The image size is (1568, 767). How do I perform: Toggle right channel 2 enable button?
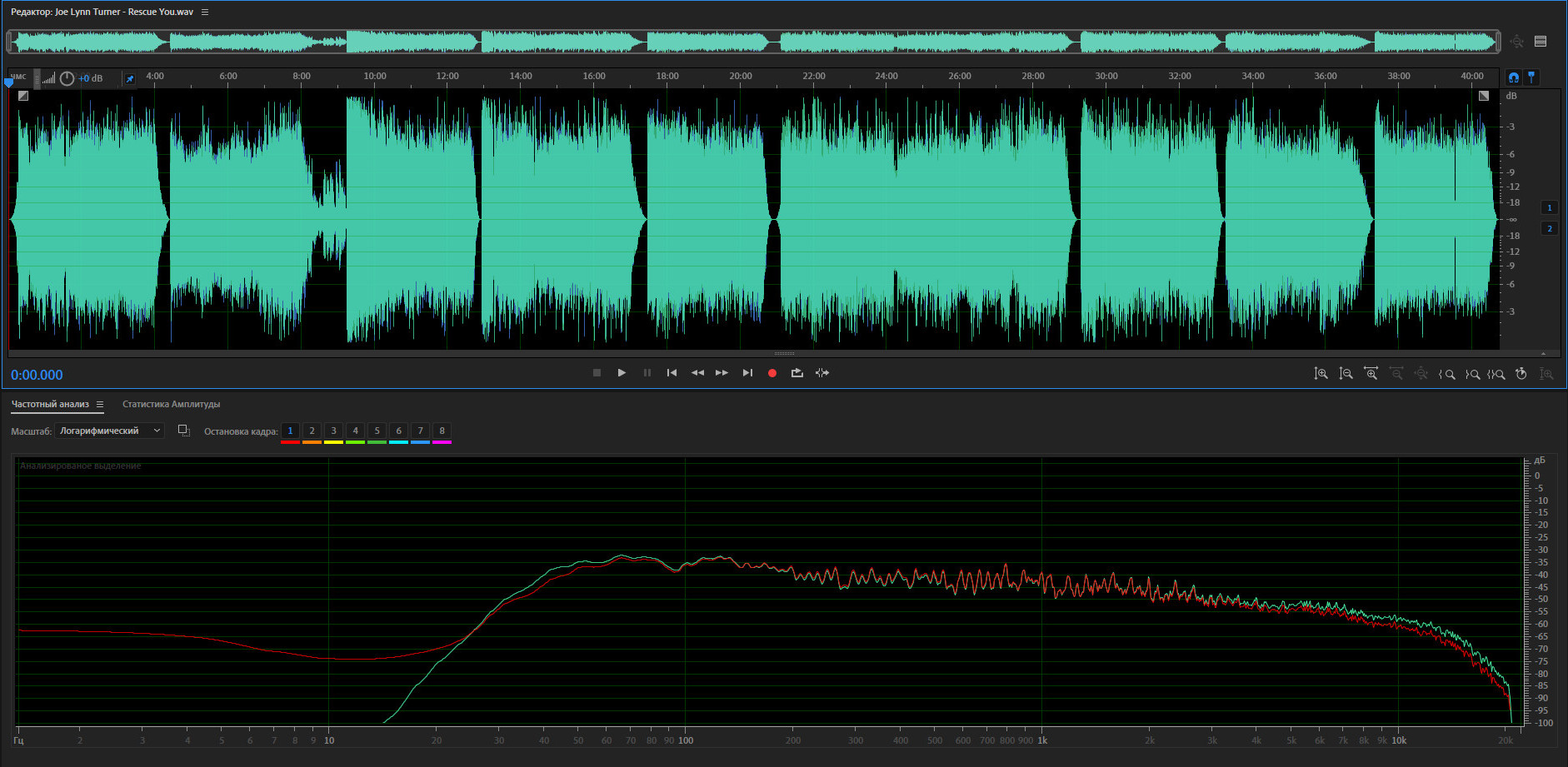point(1549,228)
